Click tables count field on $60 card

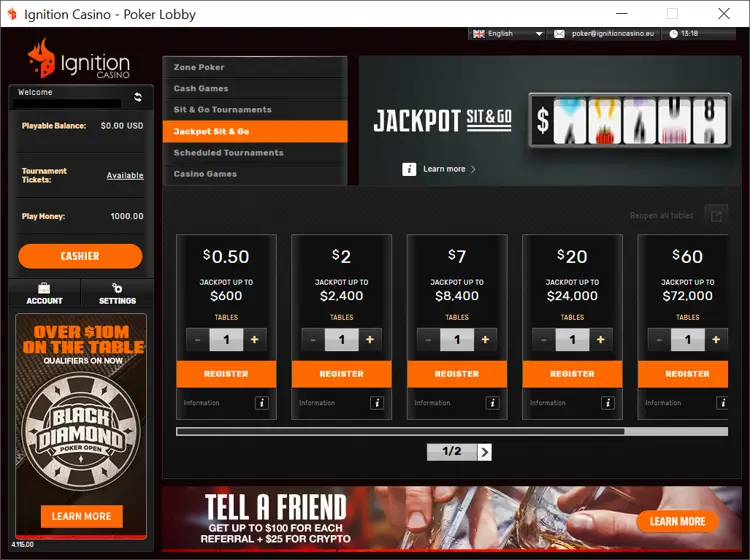(x=688, y=340)
